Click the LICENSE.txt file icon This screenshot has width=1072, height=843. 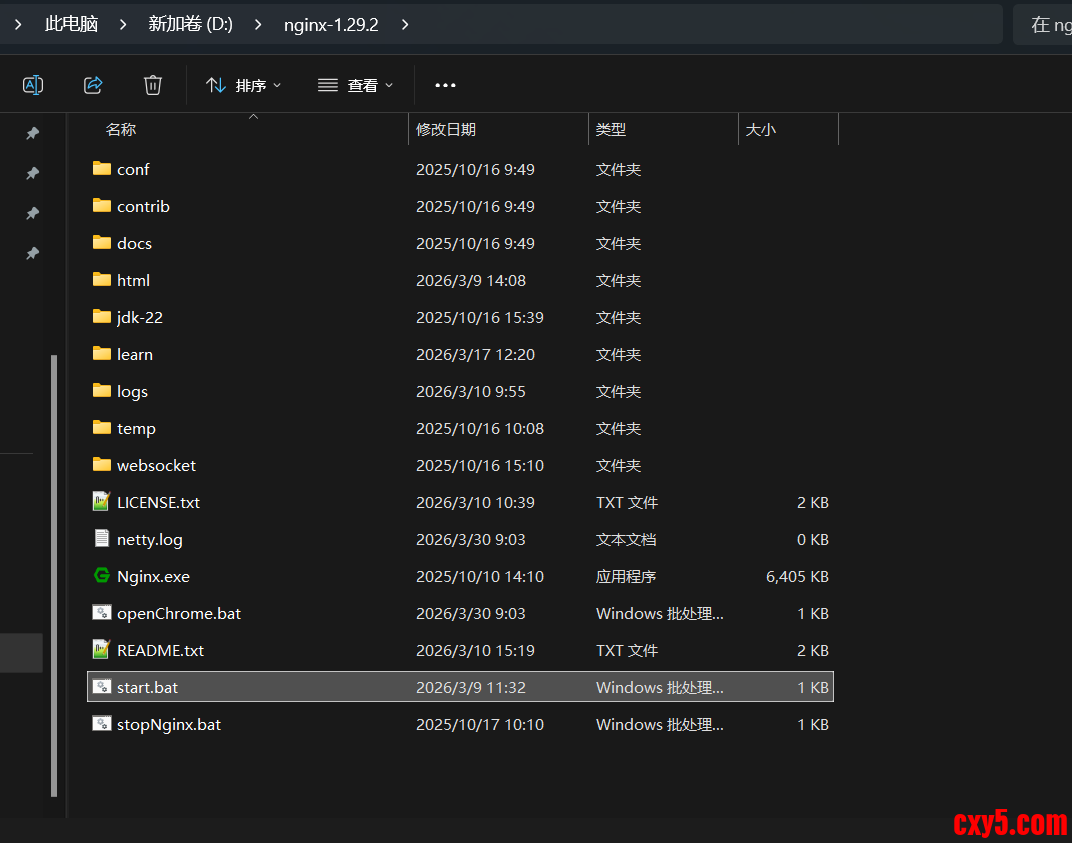pos(101,502)
